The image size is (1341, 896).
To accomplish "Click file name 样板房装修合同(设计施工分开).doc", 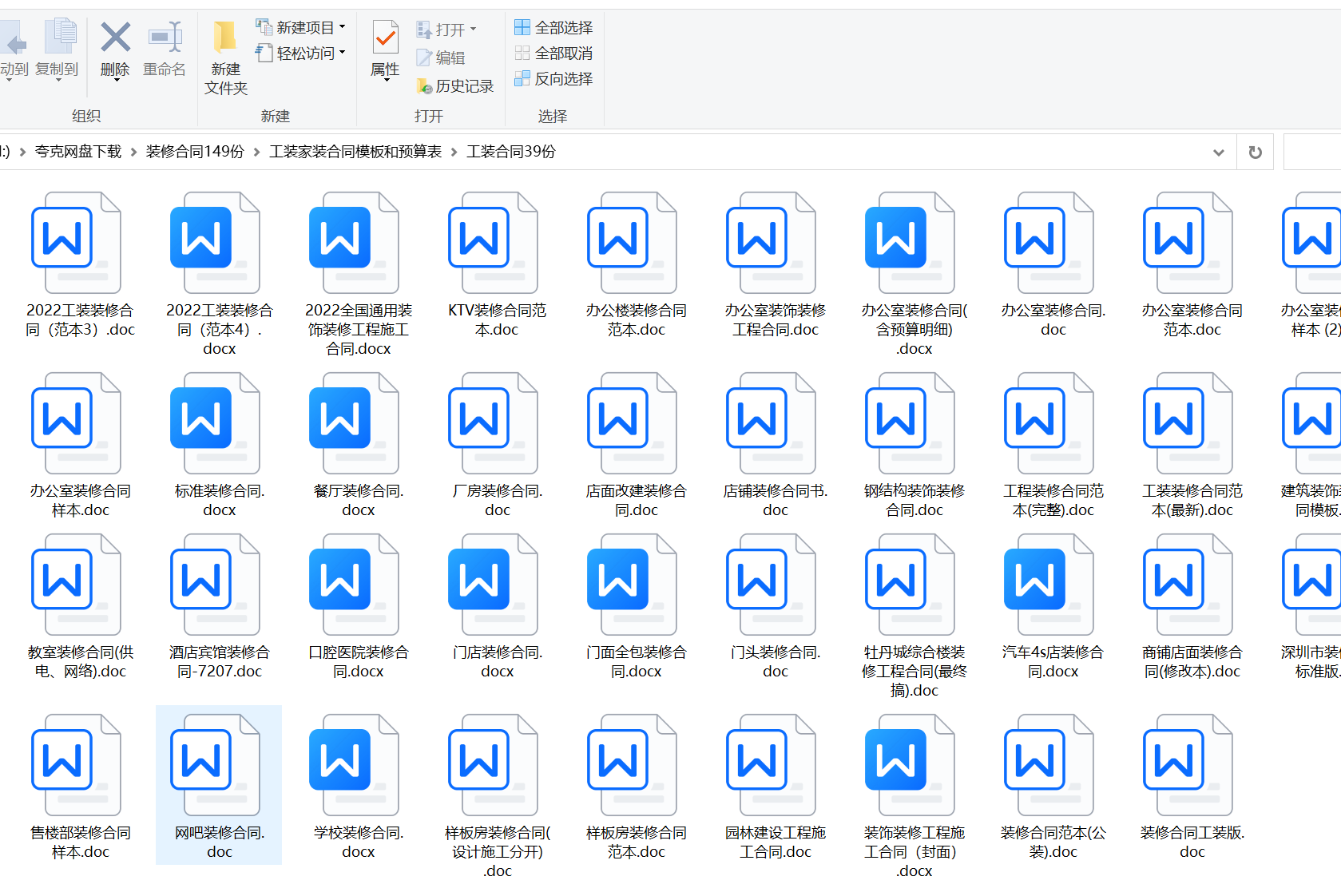I will pos(498,852).
